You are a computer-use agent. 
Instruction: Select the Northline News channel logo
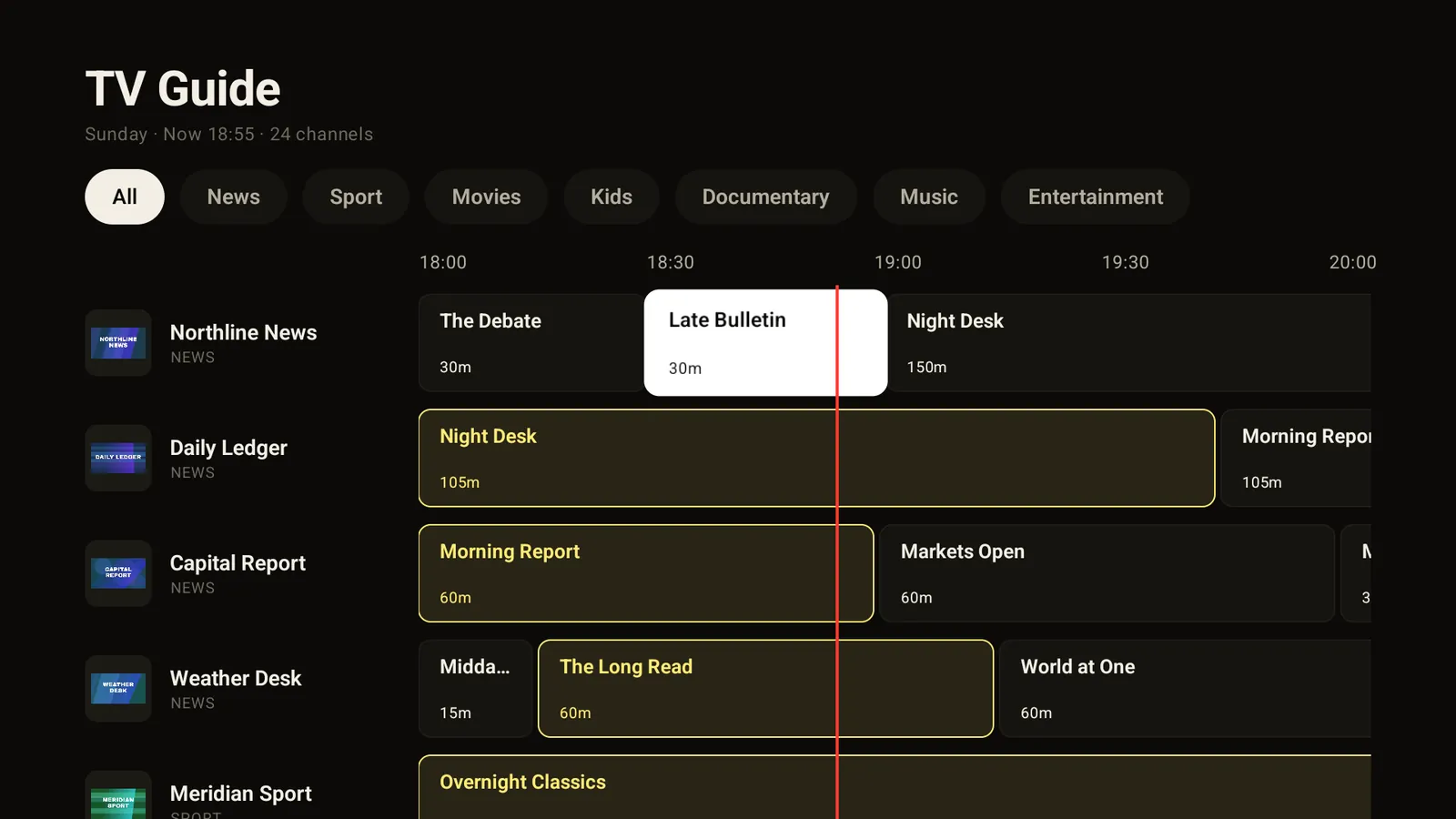tap(118, 343)
